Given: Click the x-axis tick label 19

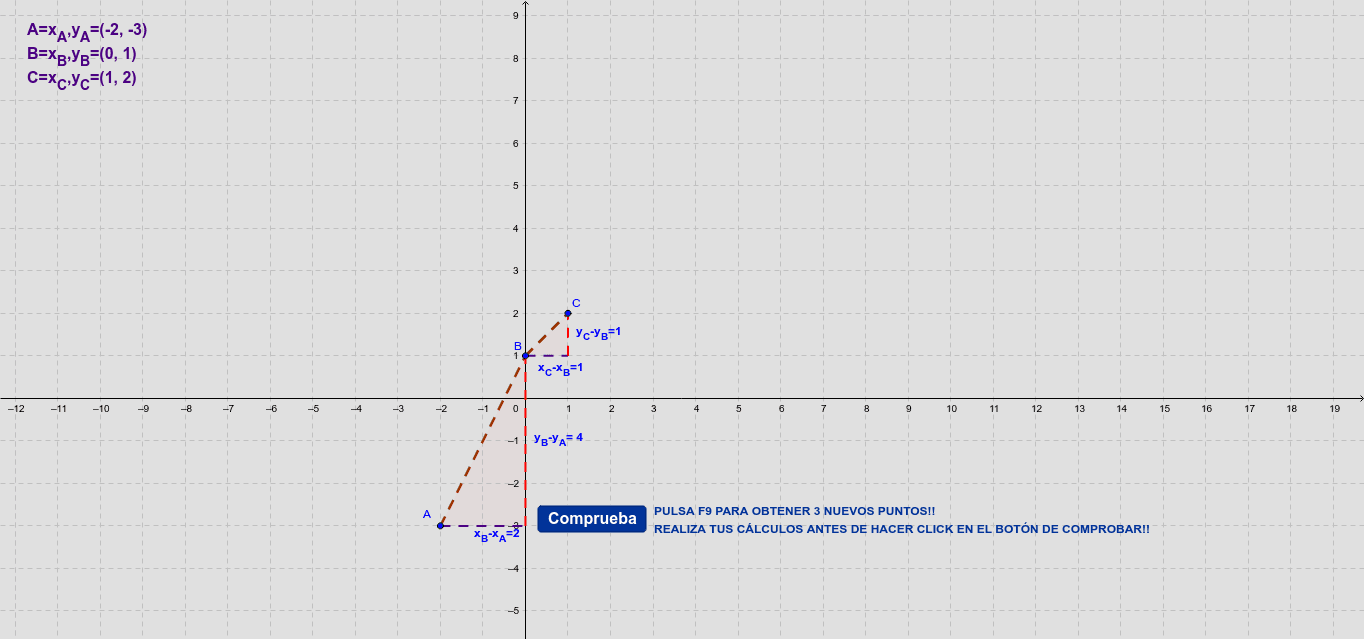Looking at the screenshot, I should pos(1335,408).
